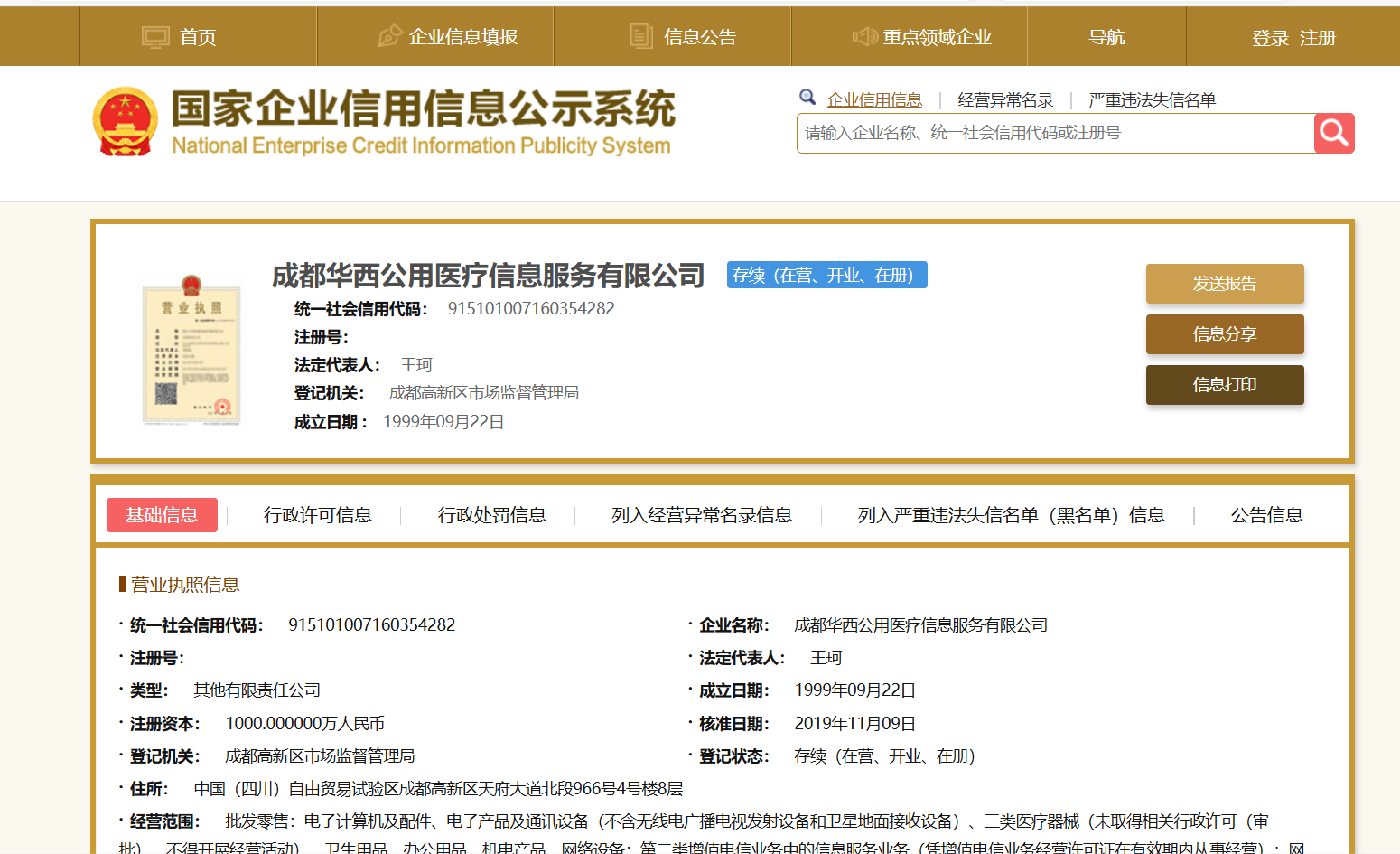Select the 企业信用信息 search category
The image size is (1400, 854).
coord(874,99)
